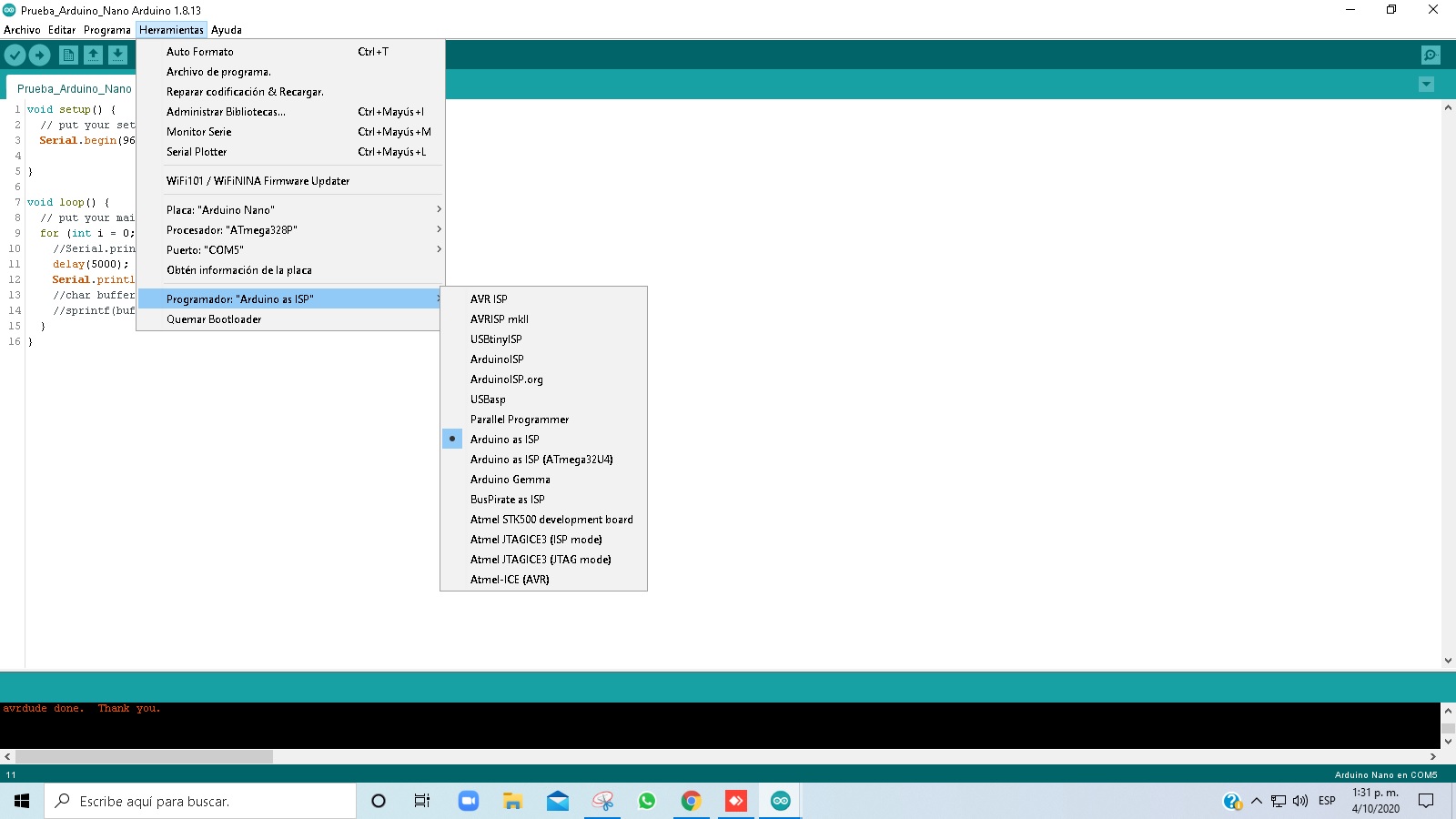This screenshot has height=819, width=1456.
Task: Expand the Procesador: "ATmega328P" submenu
Action: point(290,230)
